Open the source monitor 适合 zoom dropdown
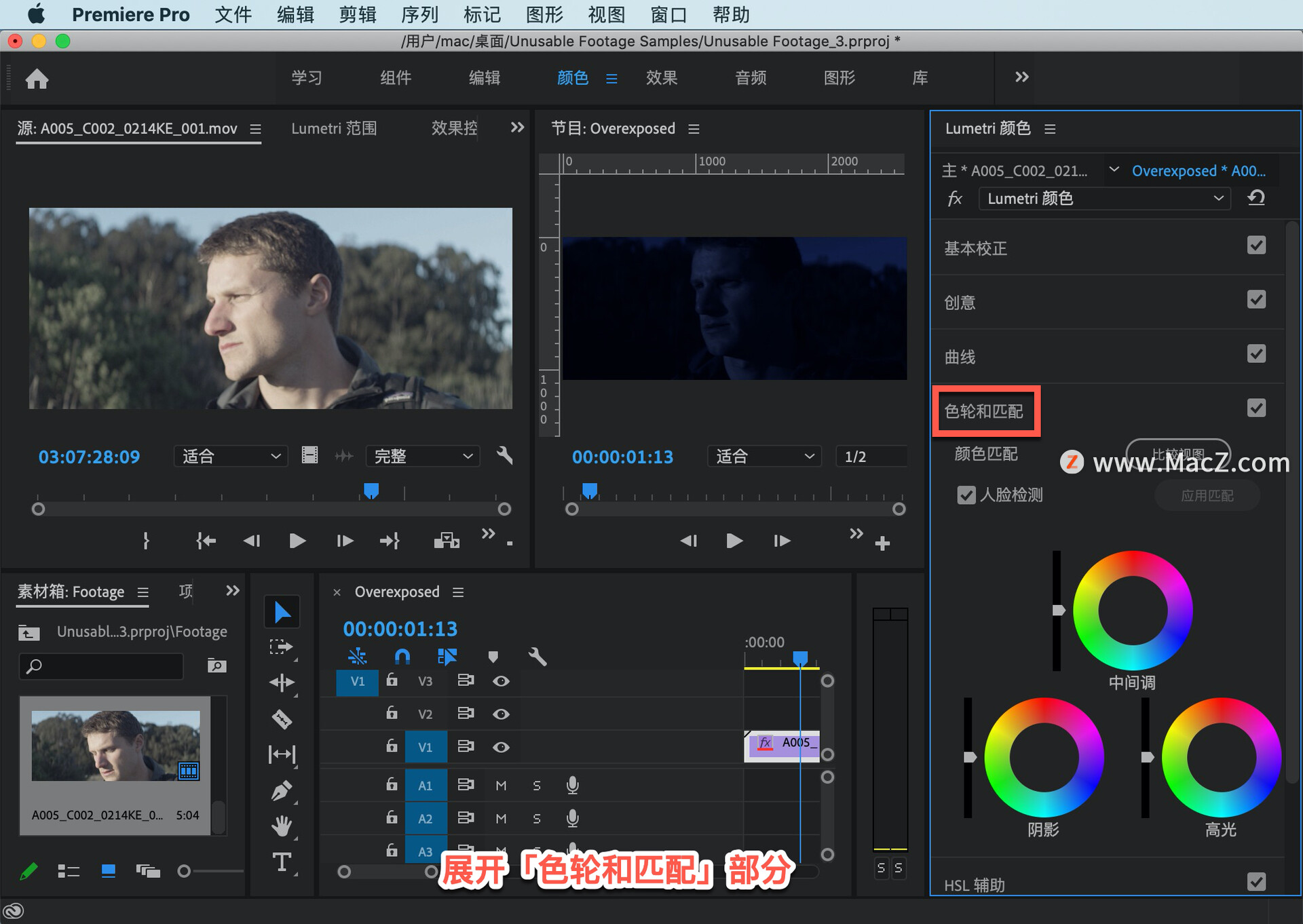Screen dimensions: 1303x924 [x=231, y=456]
